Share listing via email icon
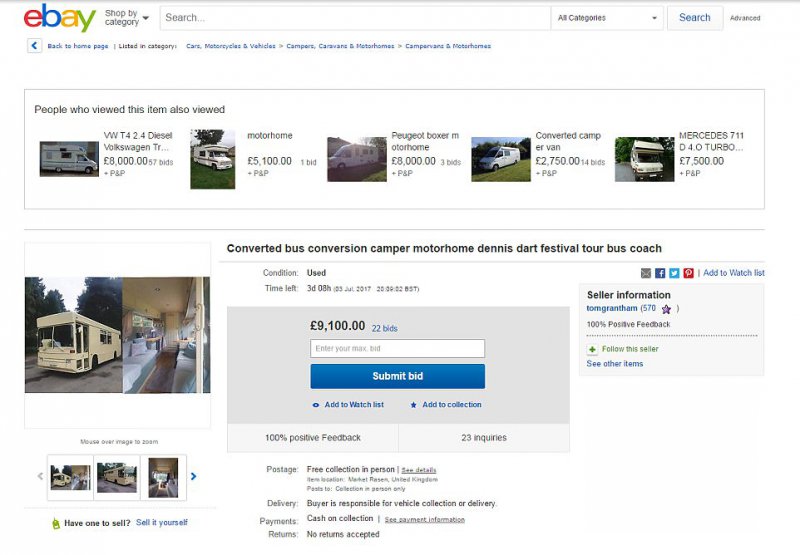The height and width of the screenshot is (555, 800). point(645,273)
